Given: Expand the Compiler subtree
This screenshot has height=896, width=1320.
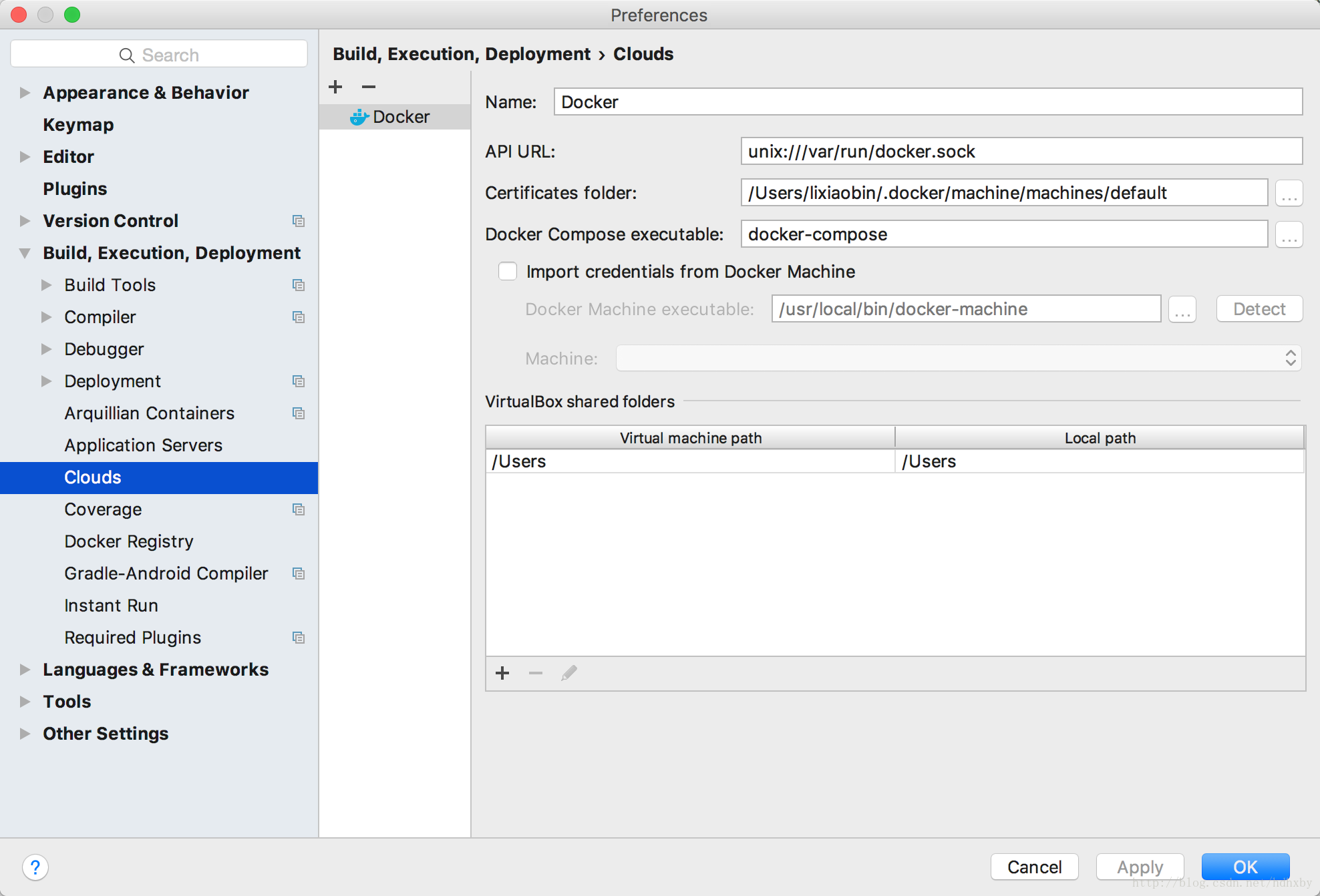Looking at the screenshot, I should [x=46, y=317].
